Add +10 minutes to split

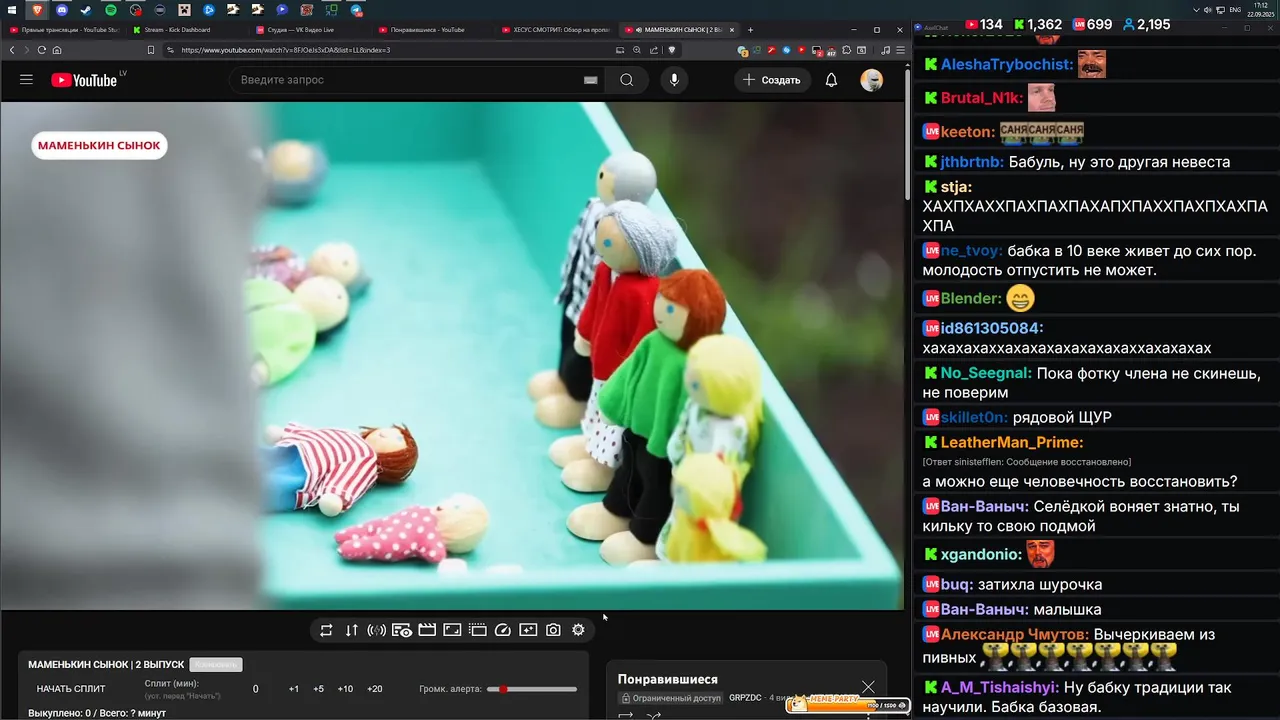[345, 689]
